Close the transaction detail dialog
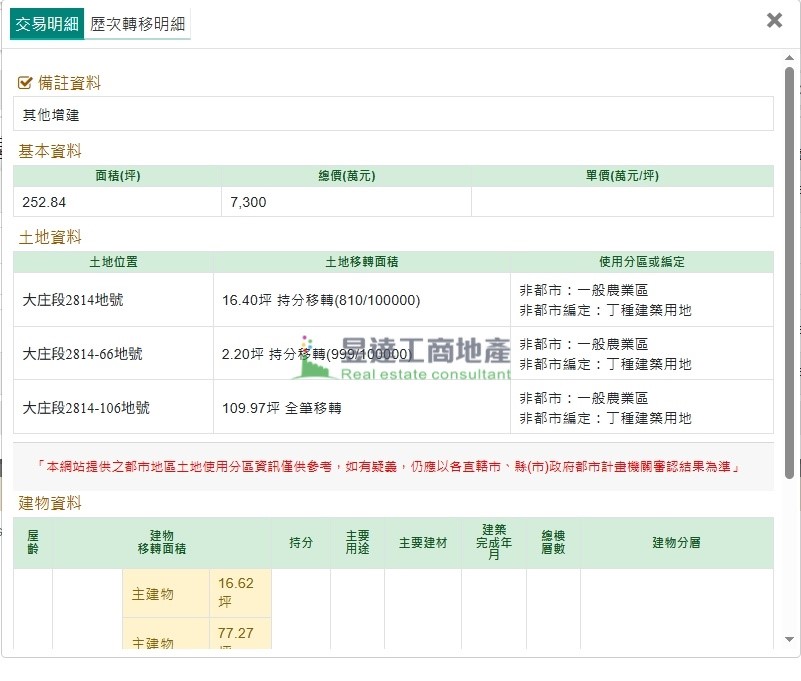The height and width of the screenshot is (681, 801). tap(774, 20)
